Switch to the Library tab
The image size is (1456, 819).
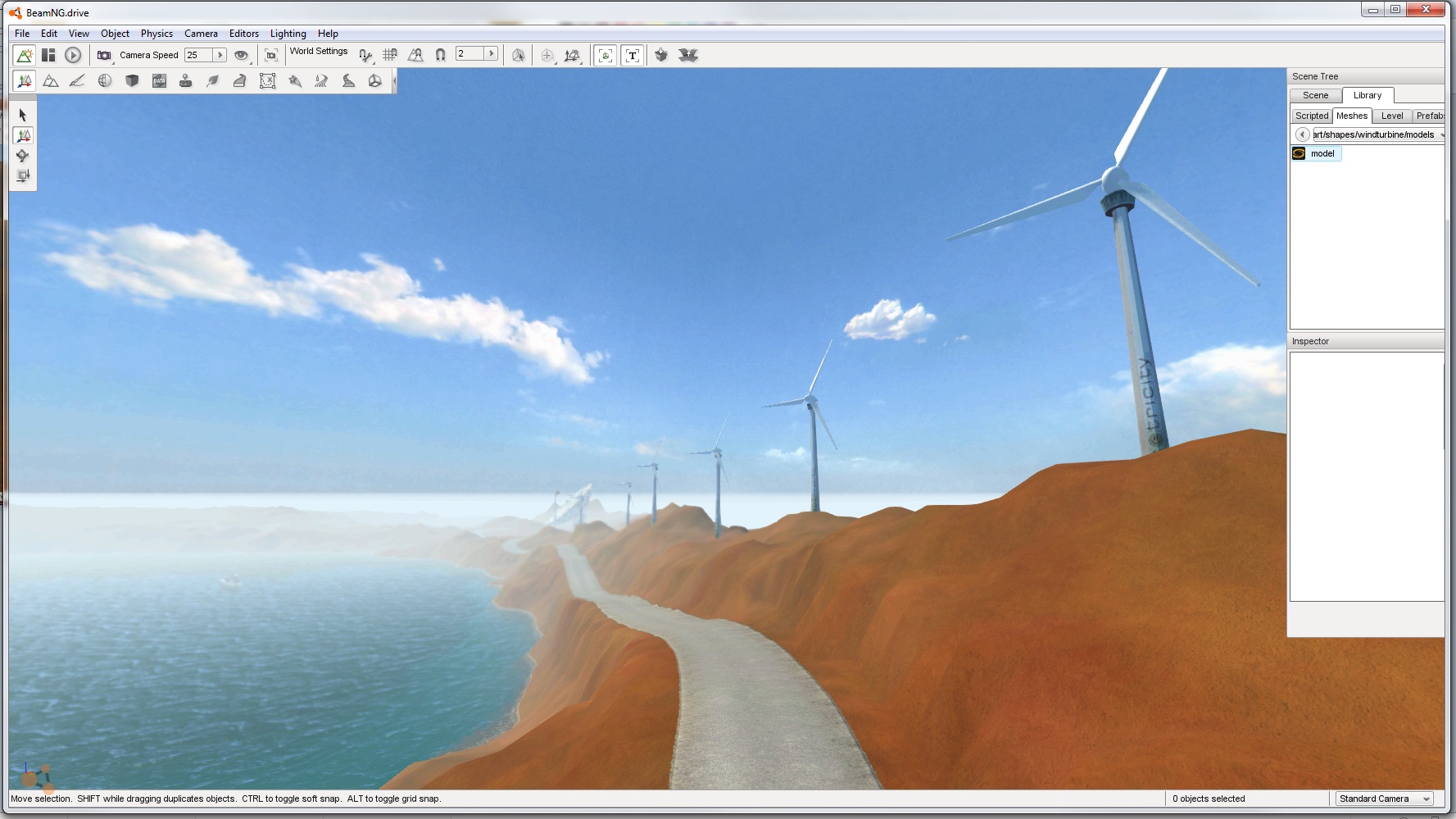[1368, 95]
